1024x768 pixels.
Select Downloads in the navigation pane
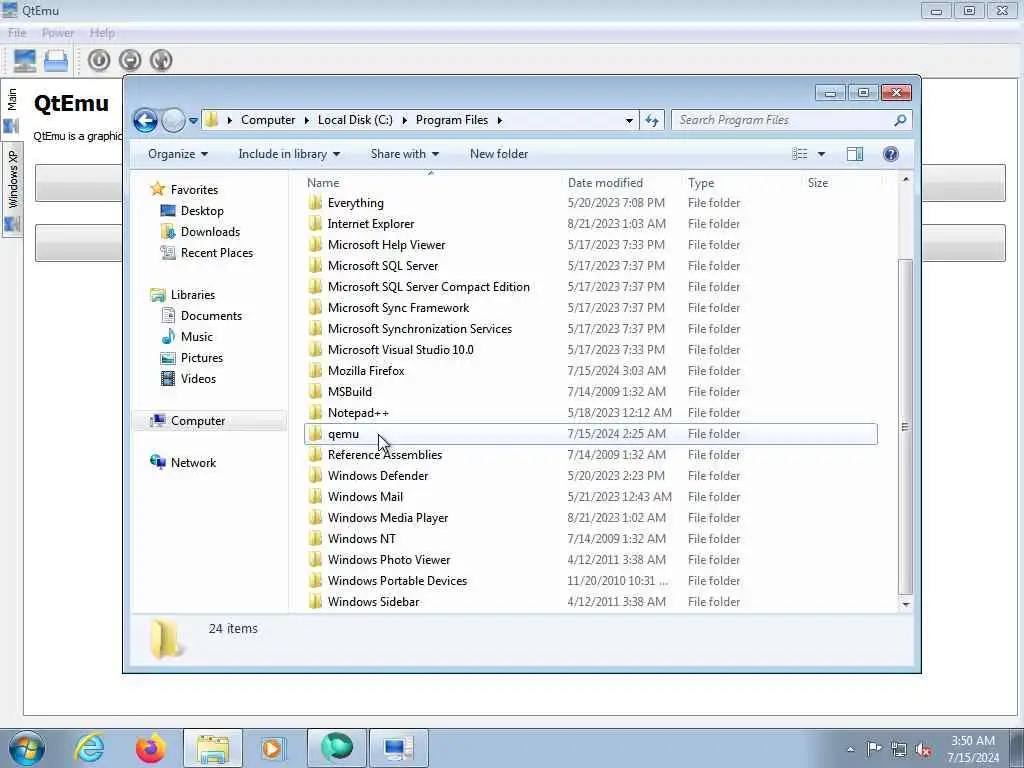point(210,232)
